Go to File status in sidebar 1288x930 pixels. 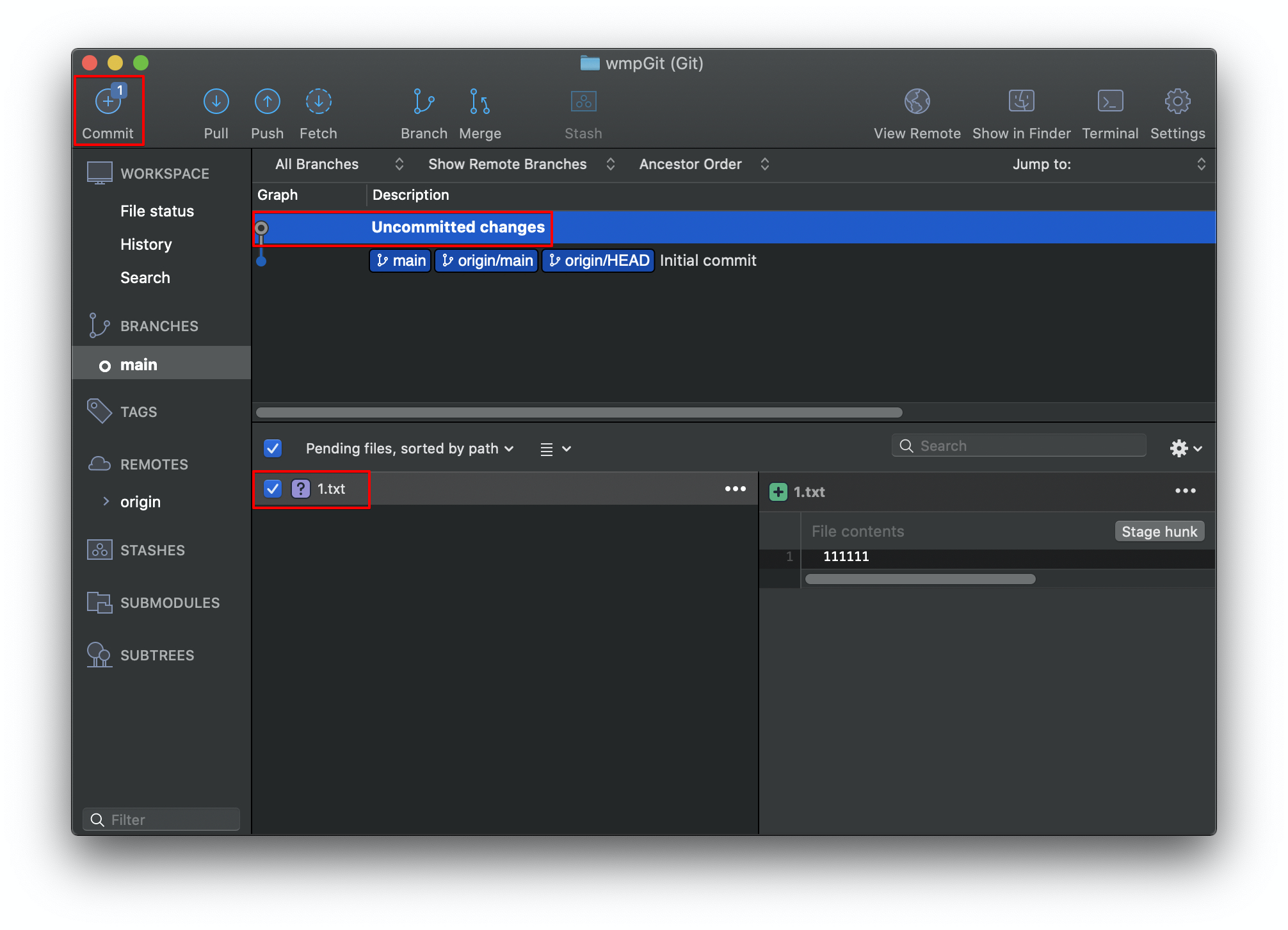click(x=157, y=211)
